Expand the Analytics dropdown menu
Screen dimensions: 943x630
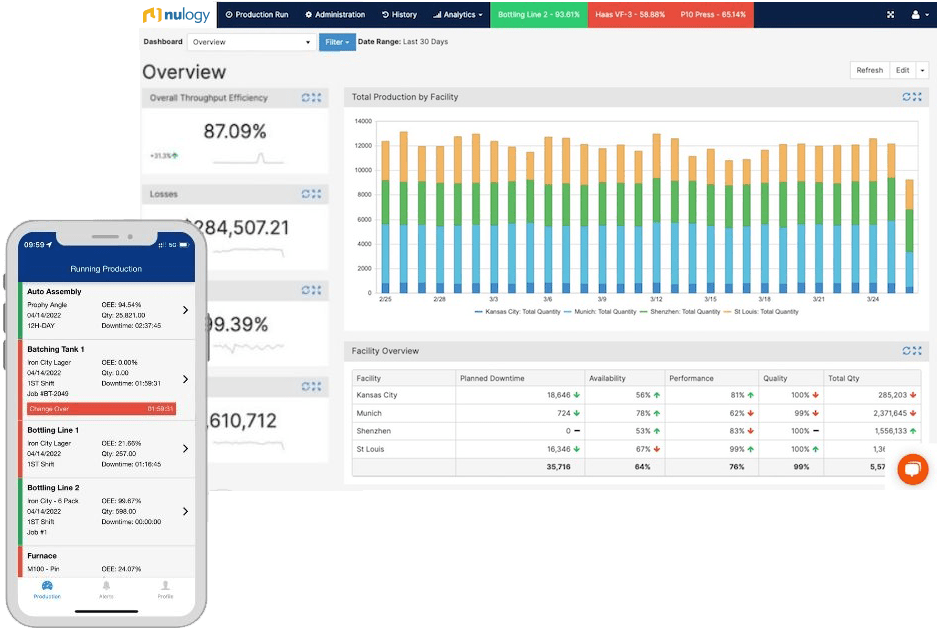458,14
